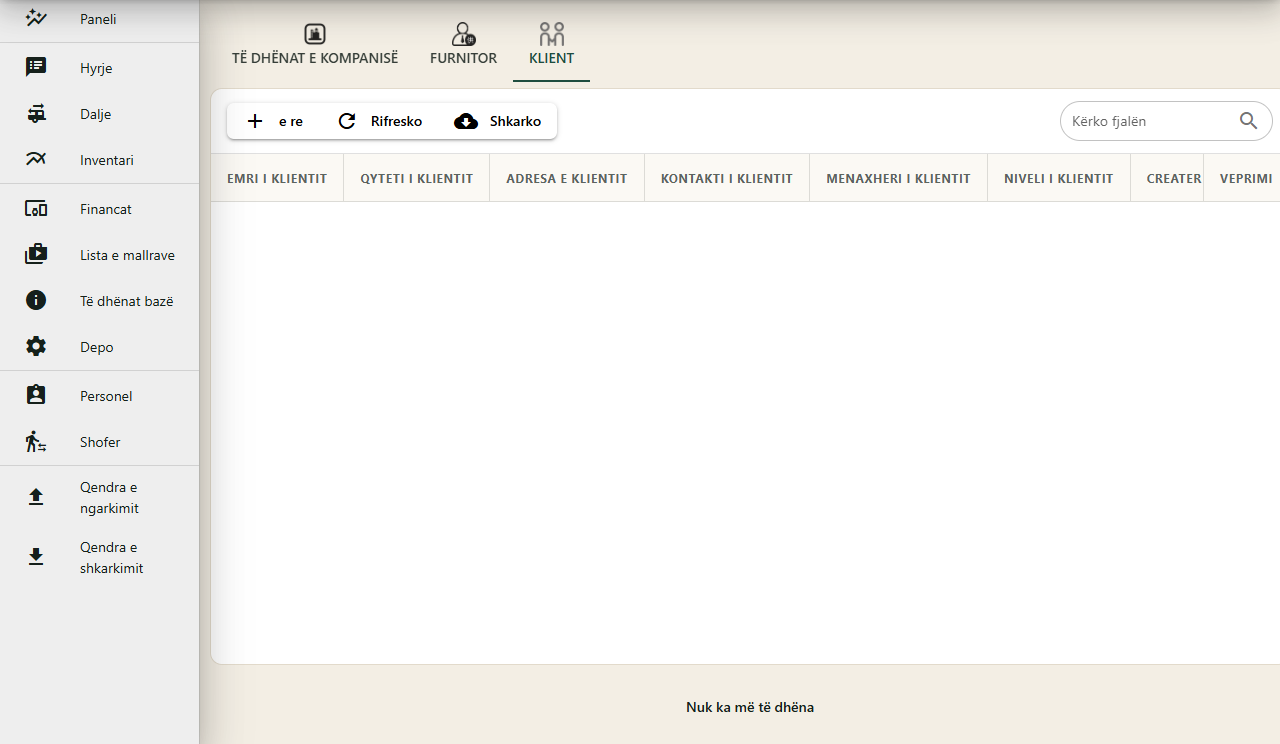Image resolution: width=1280 pixels, height=744 pixels.
Task: Select the Klient tab
Action: click(x=551, y=46)
